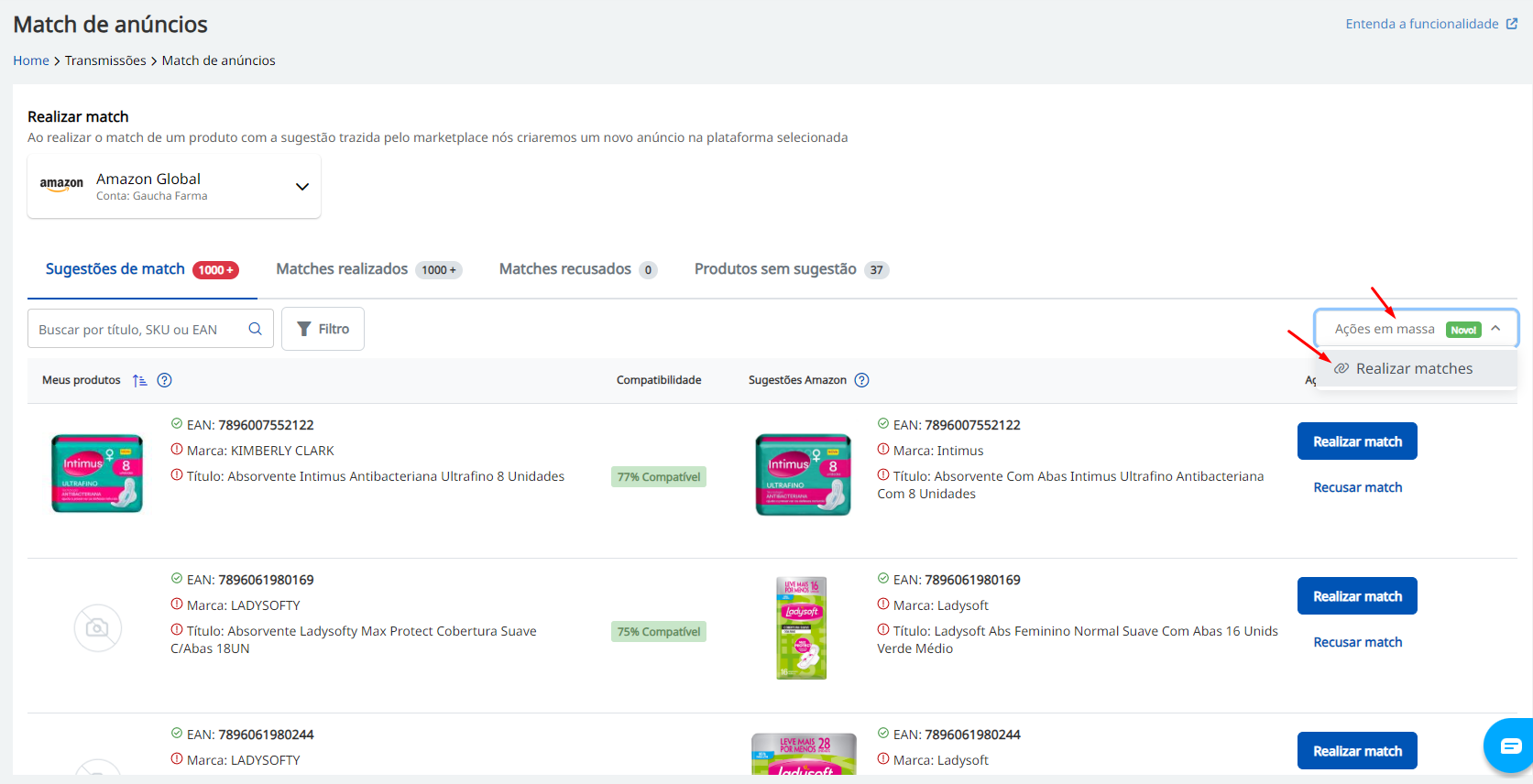This screenshot has height=784, width=1533.
Task: Click Recusar match for Intimus product
Action: tap(1358, 487)
